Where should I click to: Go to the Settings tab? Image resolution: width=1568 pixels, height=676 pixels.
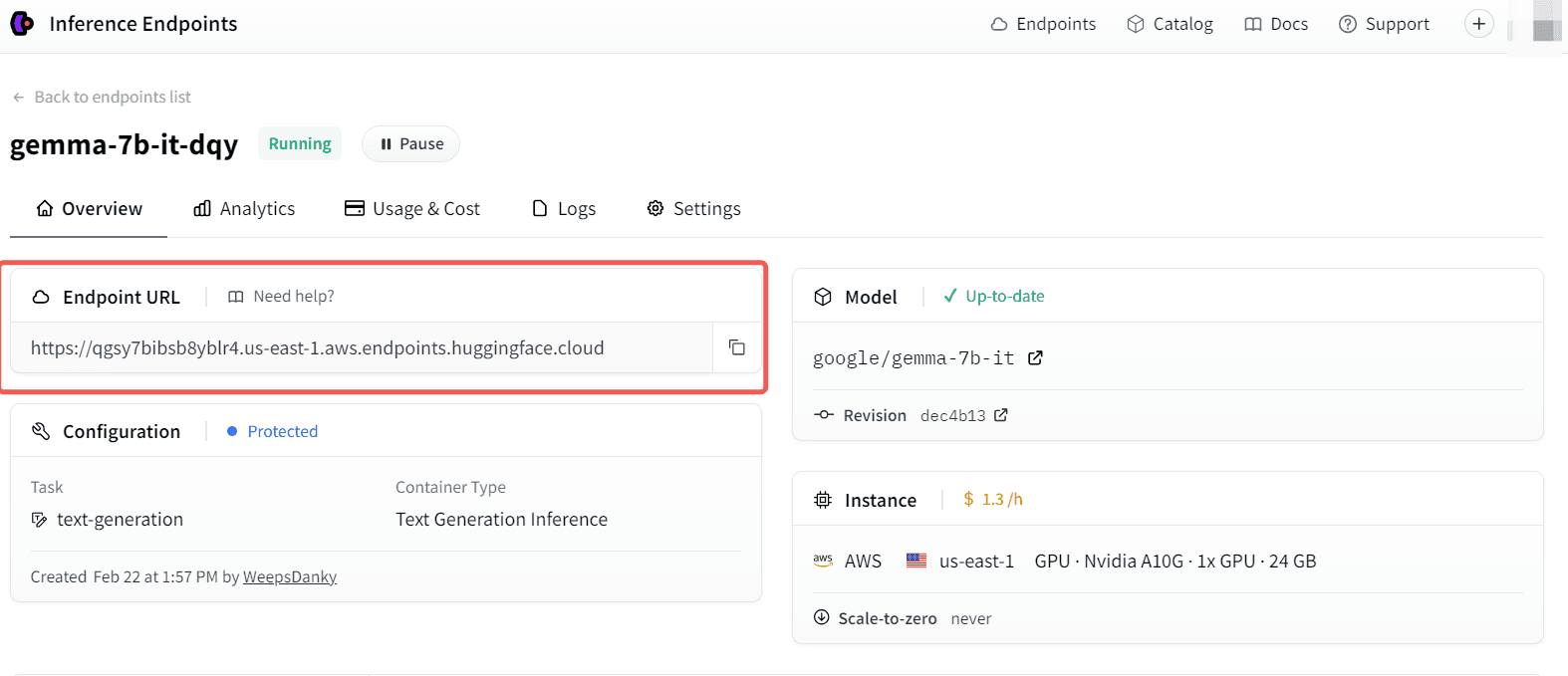(693, 209)
